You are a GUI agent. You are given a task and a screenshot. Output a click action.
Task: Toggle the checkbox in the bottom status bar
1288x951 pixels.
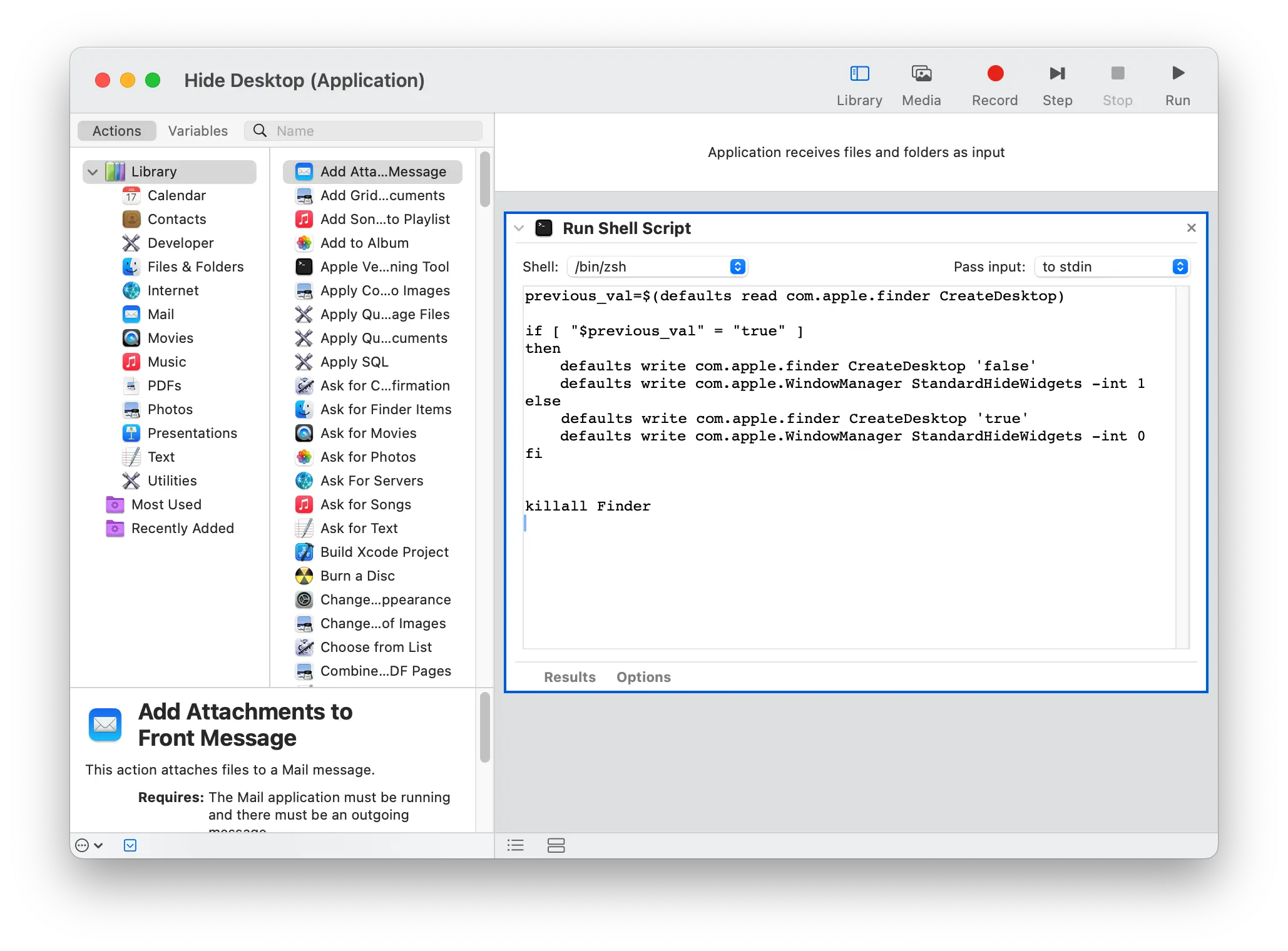click(130, 845)
